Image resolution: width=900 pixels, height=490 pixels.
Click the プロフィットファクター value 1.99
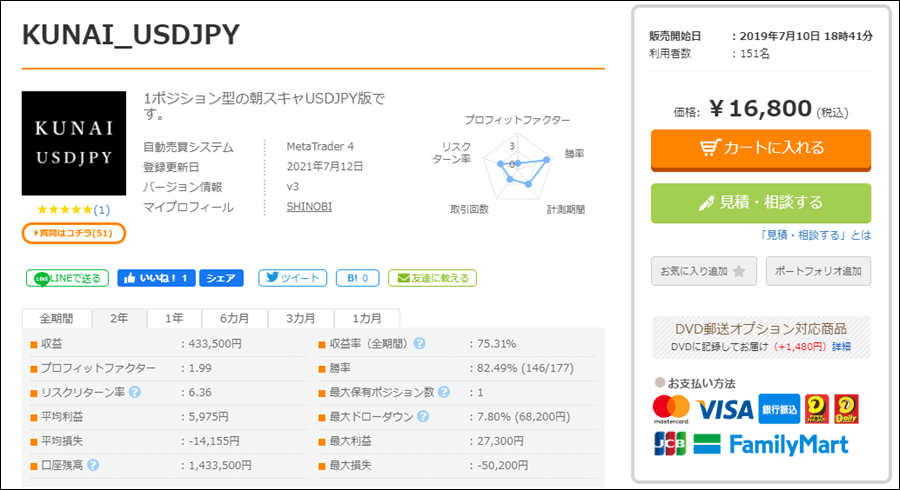(200, 368)
